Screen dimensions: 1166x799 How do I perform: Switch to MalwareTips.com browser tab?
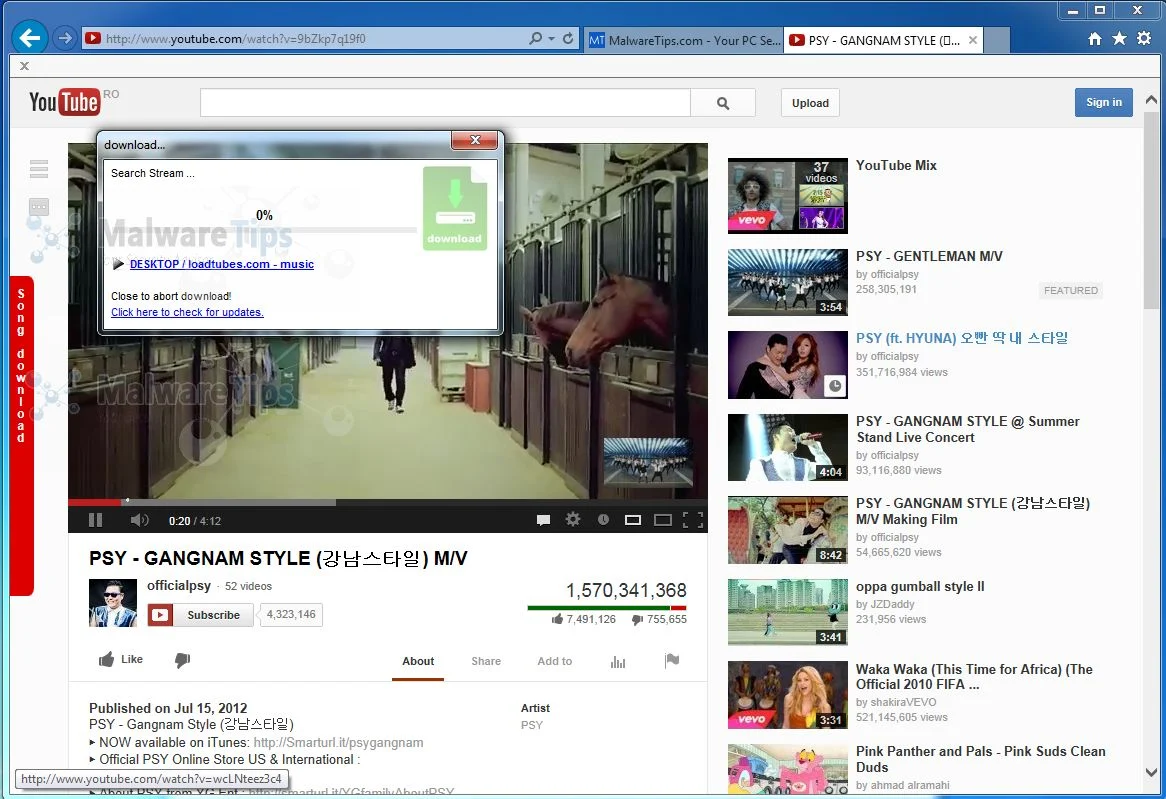click(685, 40)
